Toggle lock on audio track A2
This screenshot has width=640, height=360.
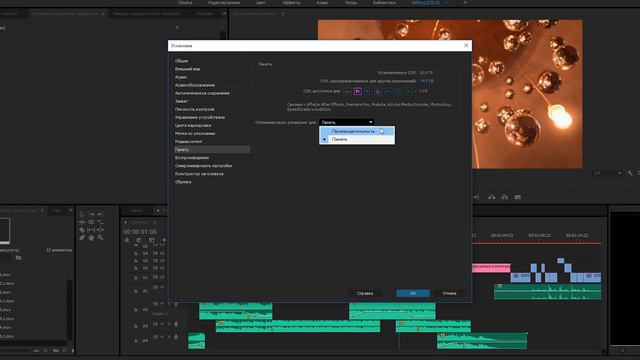pyautogui.click(x=136, y=309)
